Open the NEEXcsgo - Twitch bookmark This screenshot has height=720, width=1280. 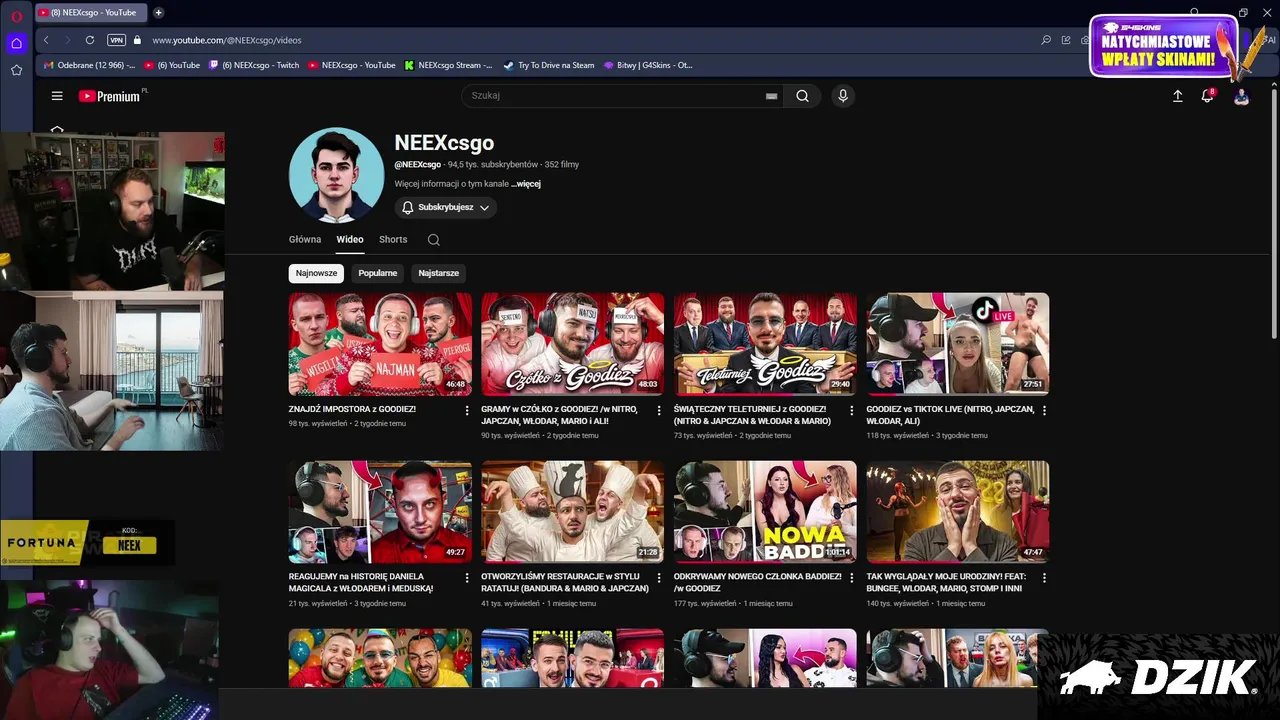[254, 65]
